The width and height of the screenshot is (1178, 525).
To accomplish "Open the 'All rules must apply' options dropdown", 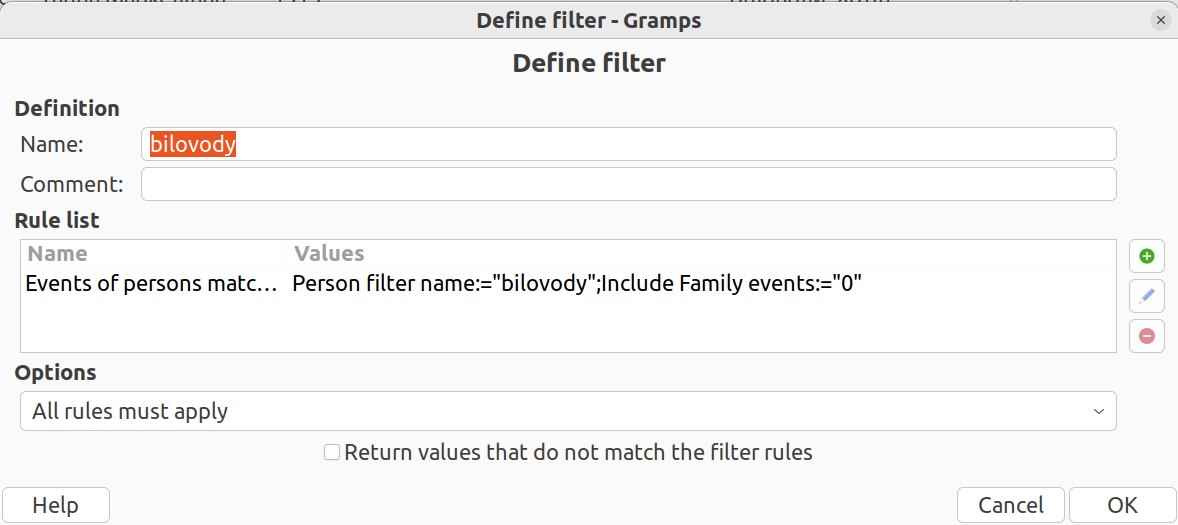I will (x=568, y=411).
